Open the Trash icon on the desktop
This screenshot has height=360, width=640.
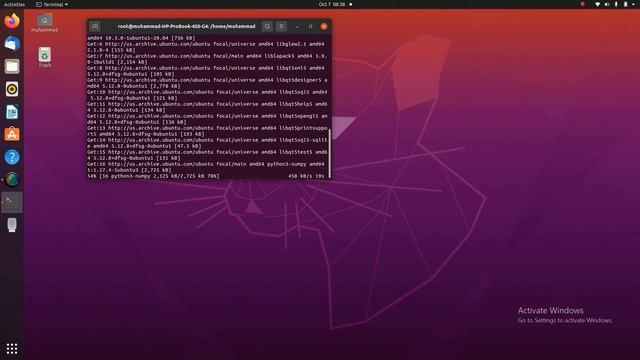[x=44, y=57]
